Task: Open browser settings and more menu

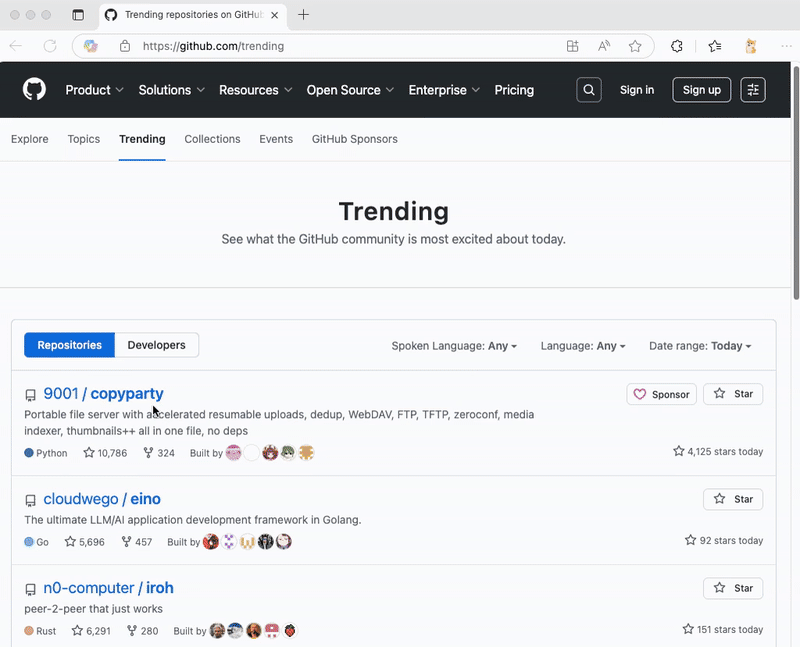Action: coord(786,46)
